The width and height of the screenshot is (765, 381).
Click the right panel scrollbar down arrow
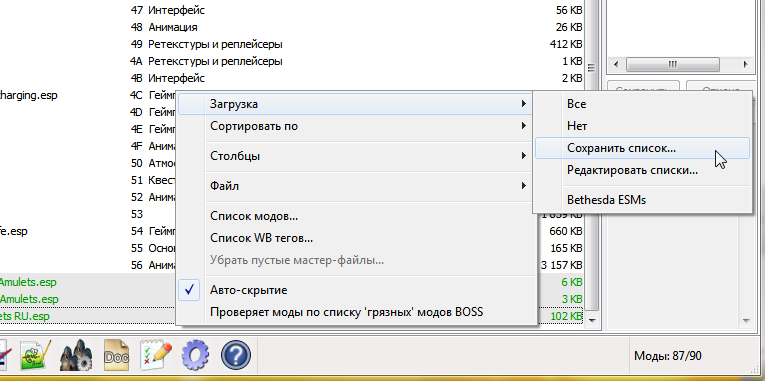tap(746, 321)
